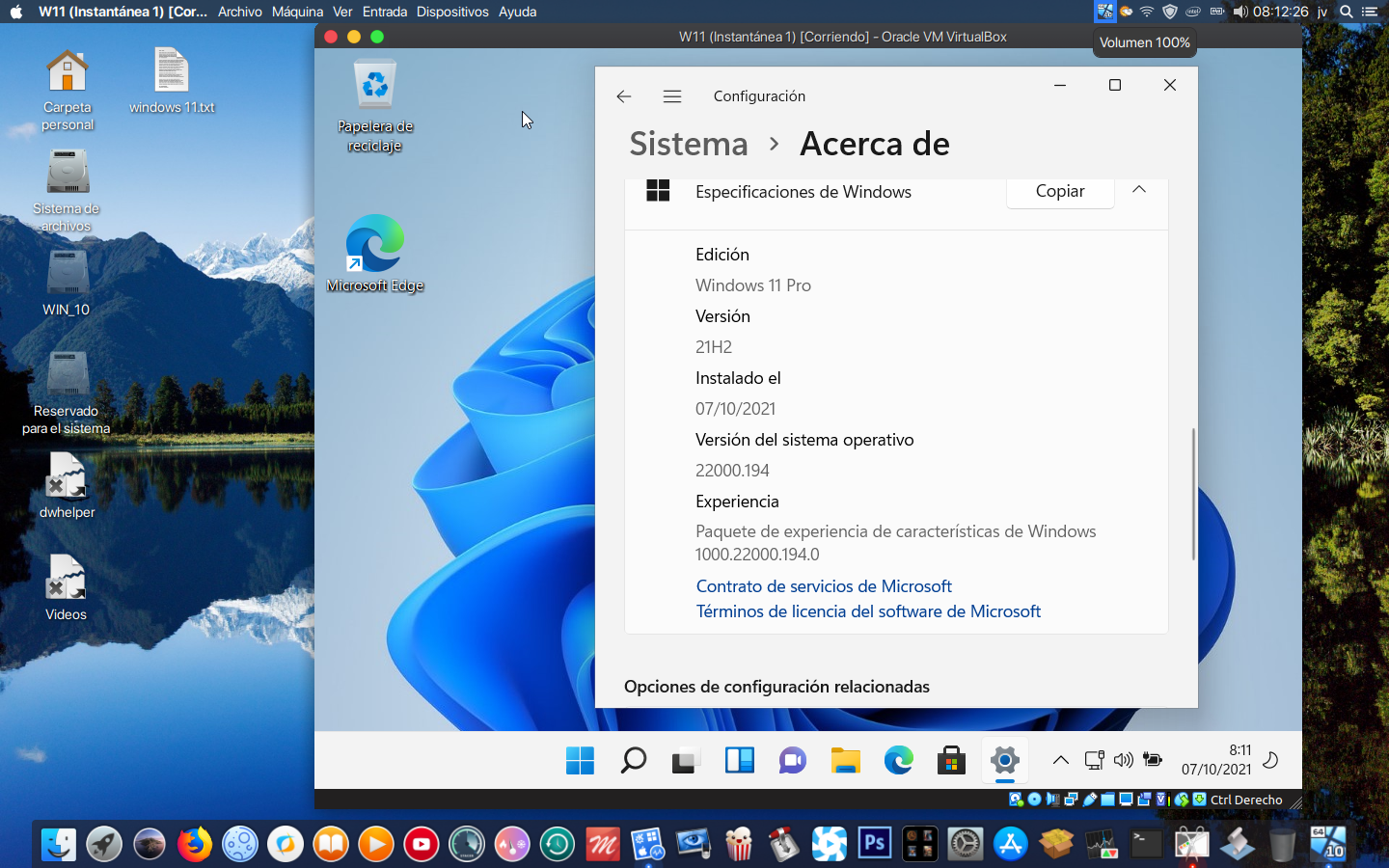Viewport: 1389px width, 868px height.
Task: Open the Windows Start menu
Action: pyautogui.click(x=580, y=760)
